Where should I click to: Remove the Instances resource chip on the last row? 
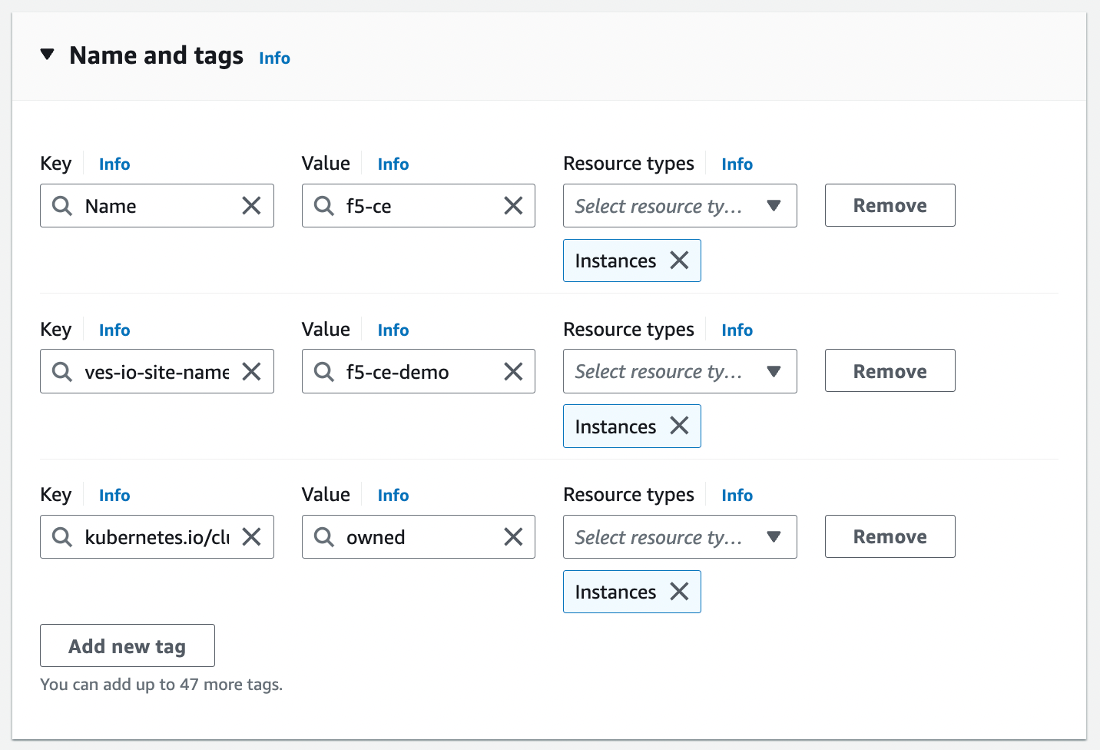tap(679, 591)
